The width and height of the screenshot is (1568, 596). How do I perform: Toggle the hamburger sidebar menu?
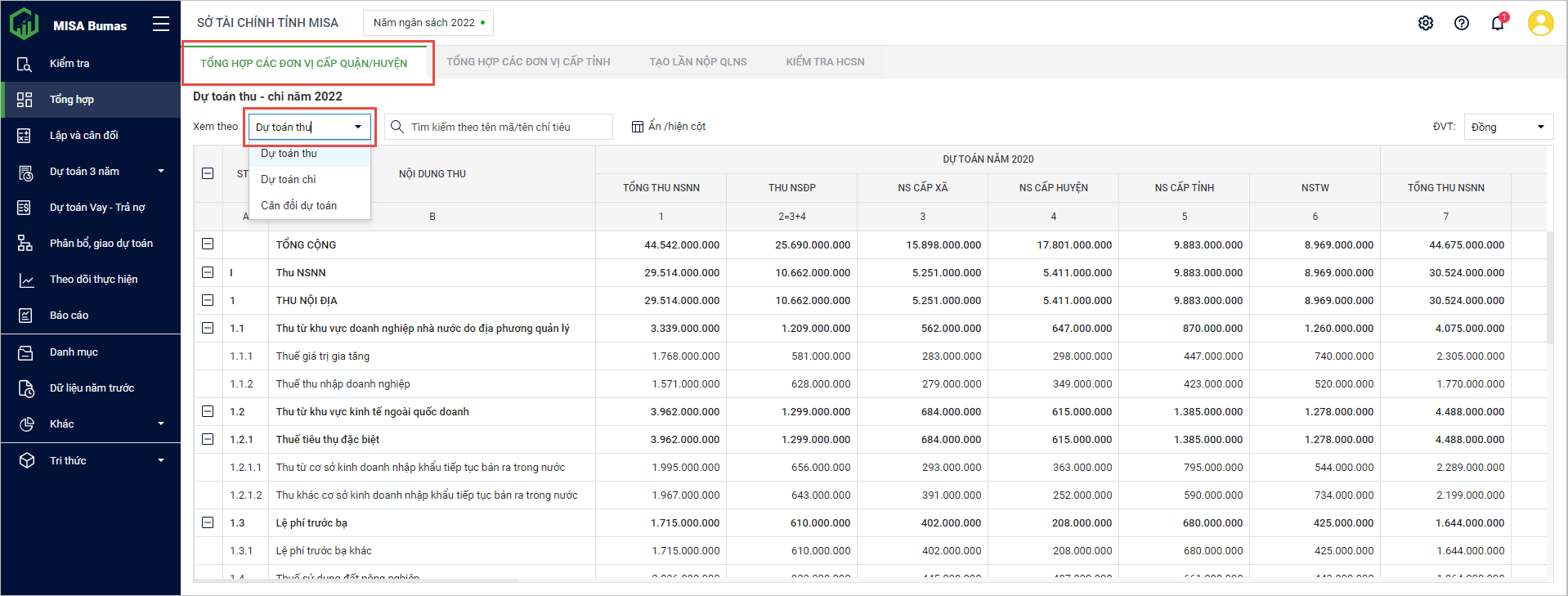pyautogui.click(x=161, y=25)
